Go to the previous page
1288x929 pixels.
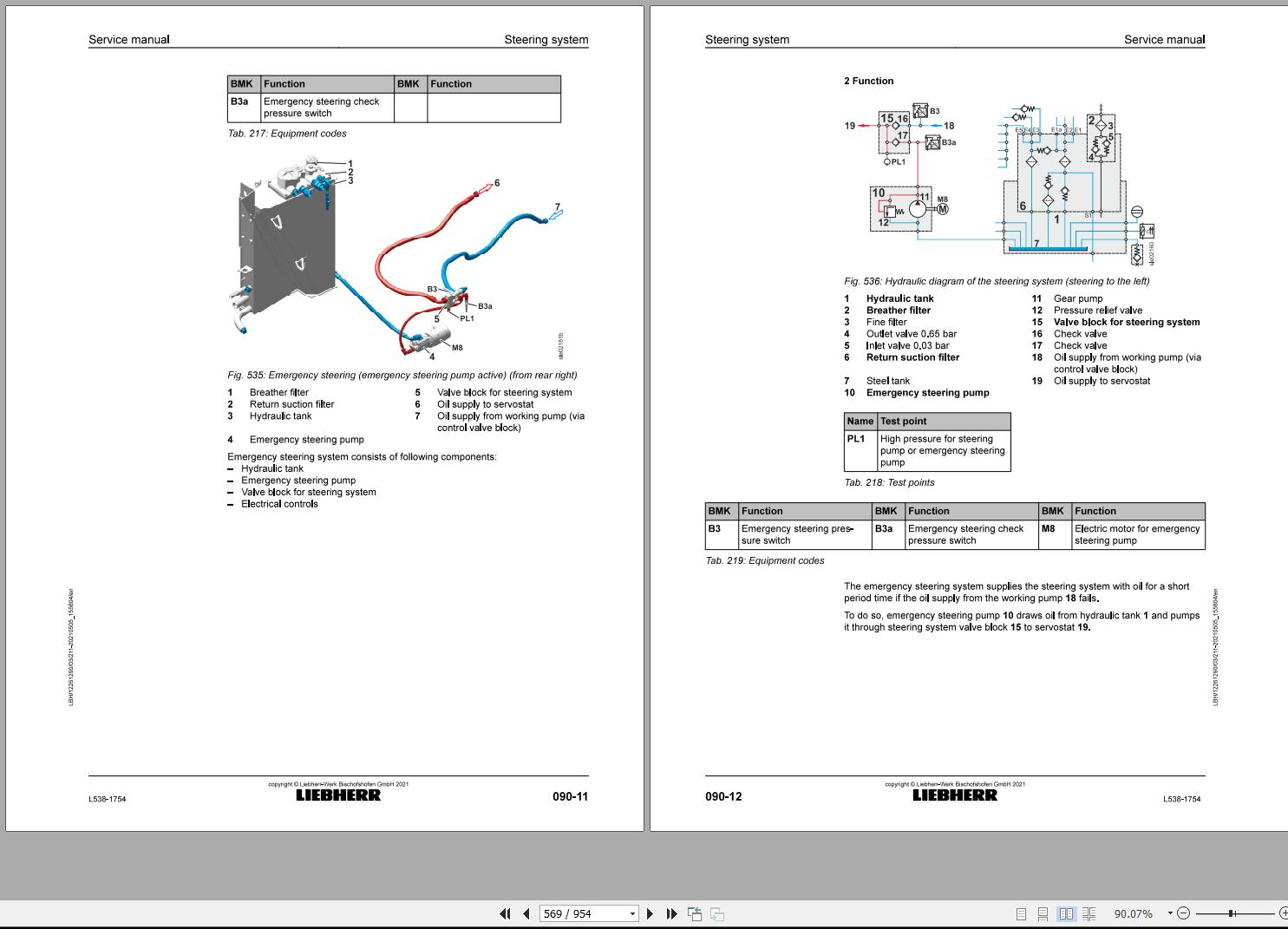(x=526, y=913)
